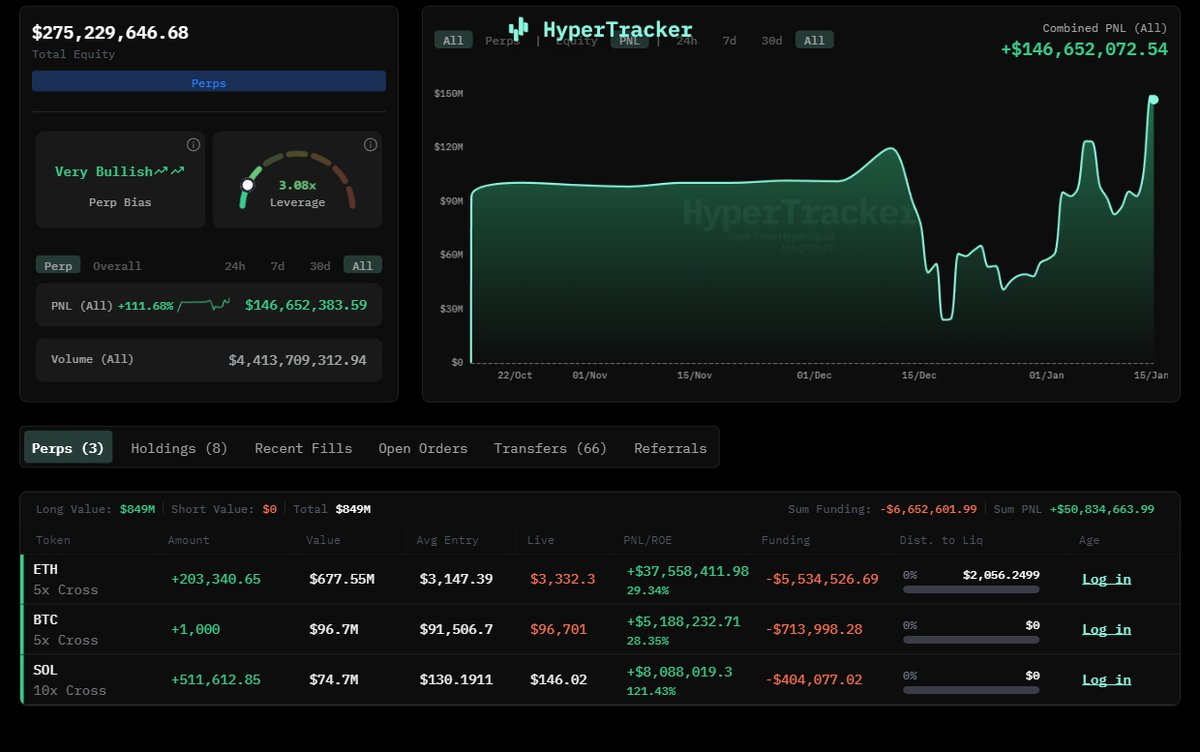Switch to the Recent Fills tab
Viewport: 1200px width, 752px height.
(x=303, y=448)
